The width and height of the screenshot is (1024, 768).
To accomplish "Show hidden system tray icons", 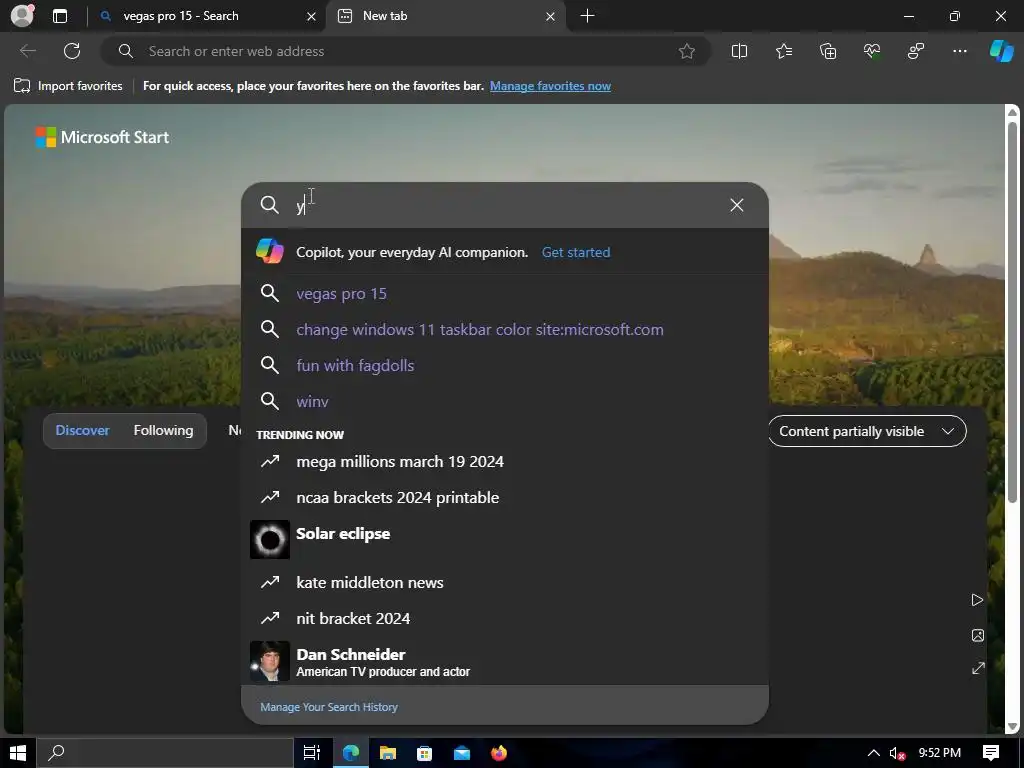I will pyautogui.click(x=873, y=753).
